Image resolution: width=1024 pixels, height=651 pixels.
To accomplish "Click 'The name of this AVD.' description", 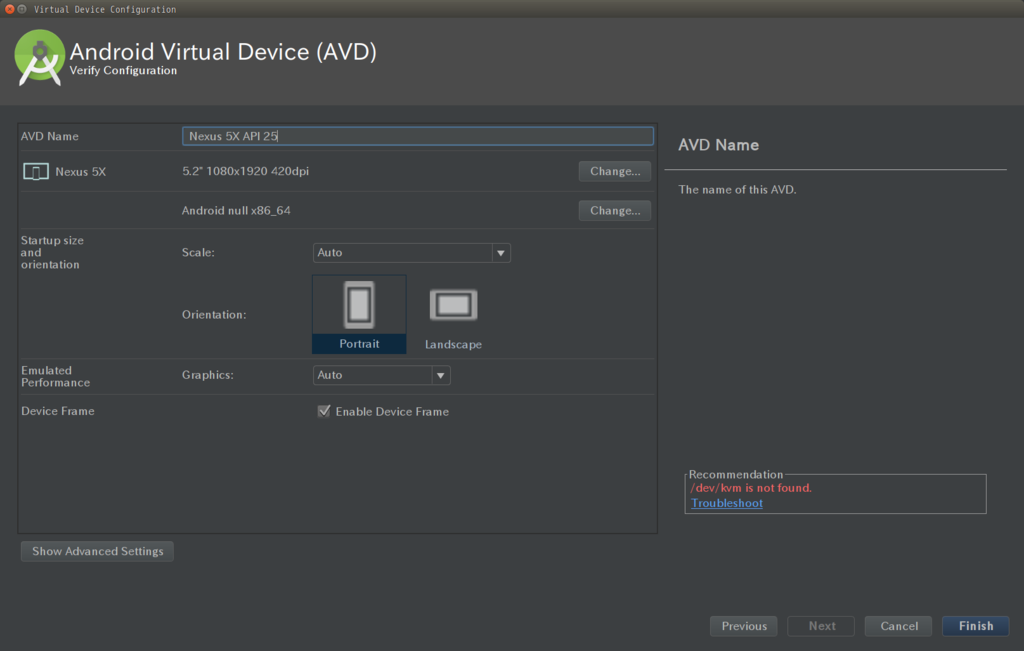I will [737, 189].
